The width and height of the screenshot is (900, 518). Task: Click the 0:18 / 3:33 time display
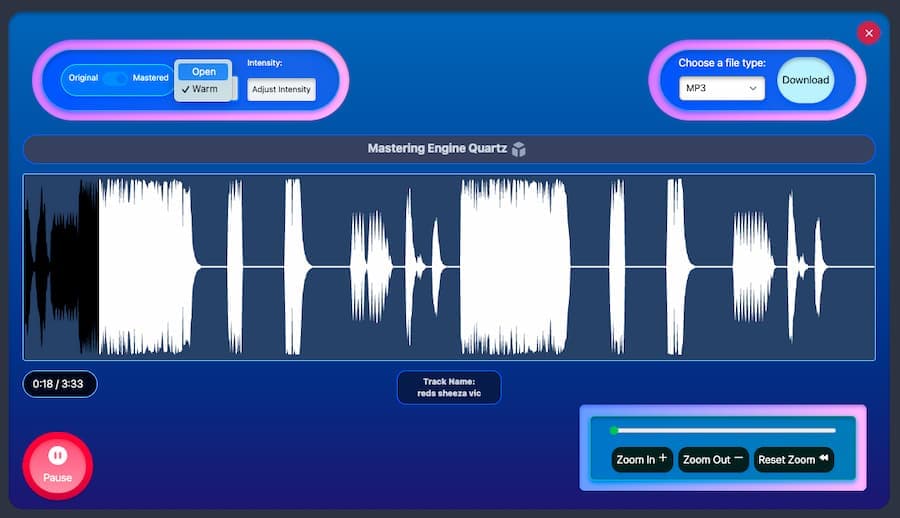pos(60,384)
